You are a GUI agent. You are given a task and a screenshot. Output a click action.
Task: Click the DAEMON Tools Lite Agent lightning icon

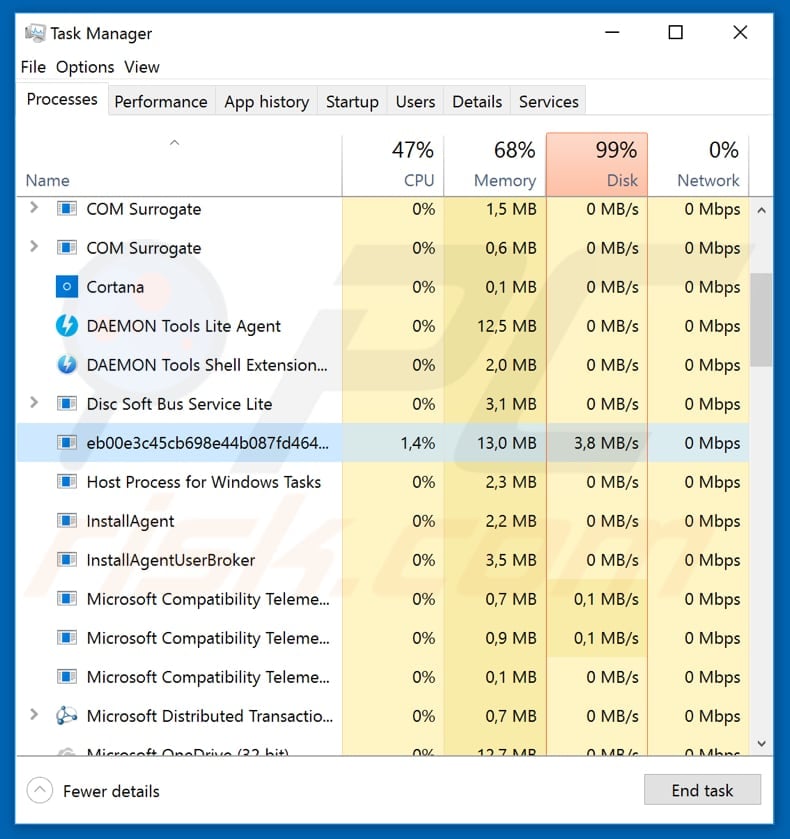click(67, 326)
